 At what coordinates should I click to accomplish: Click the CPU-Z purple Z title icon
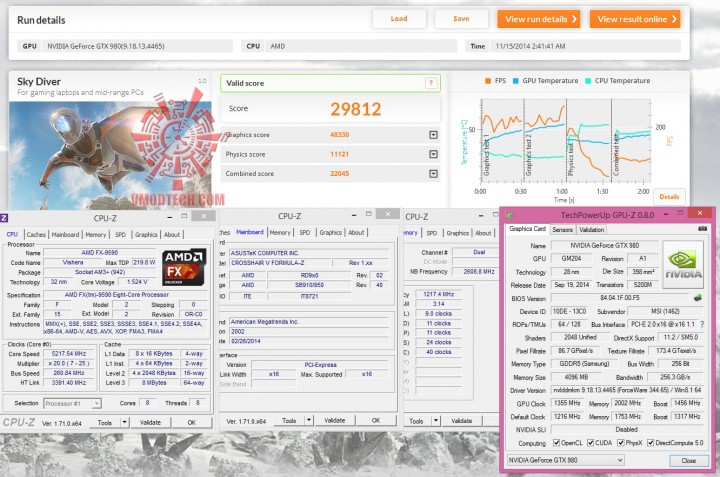point(4,218)
